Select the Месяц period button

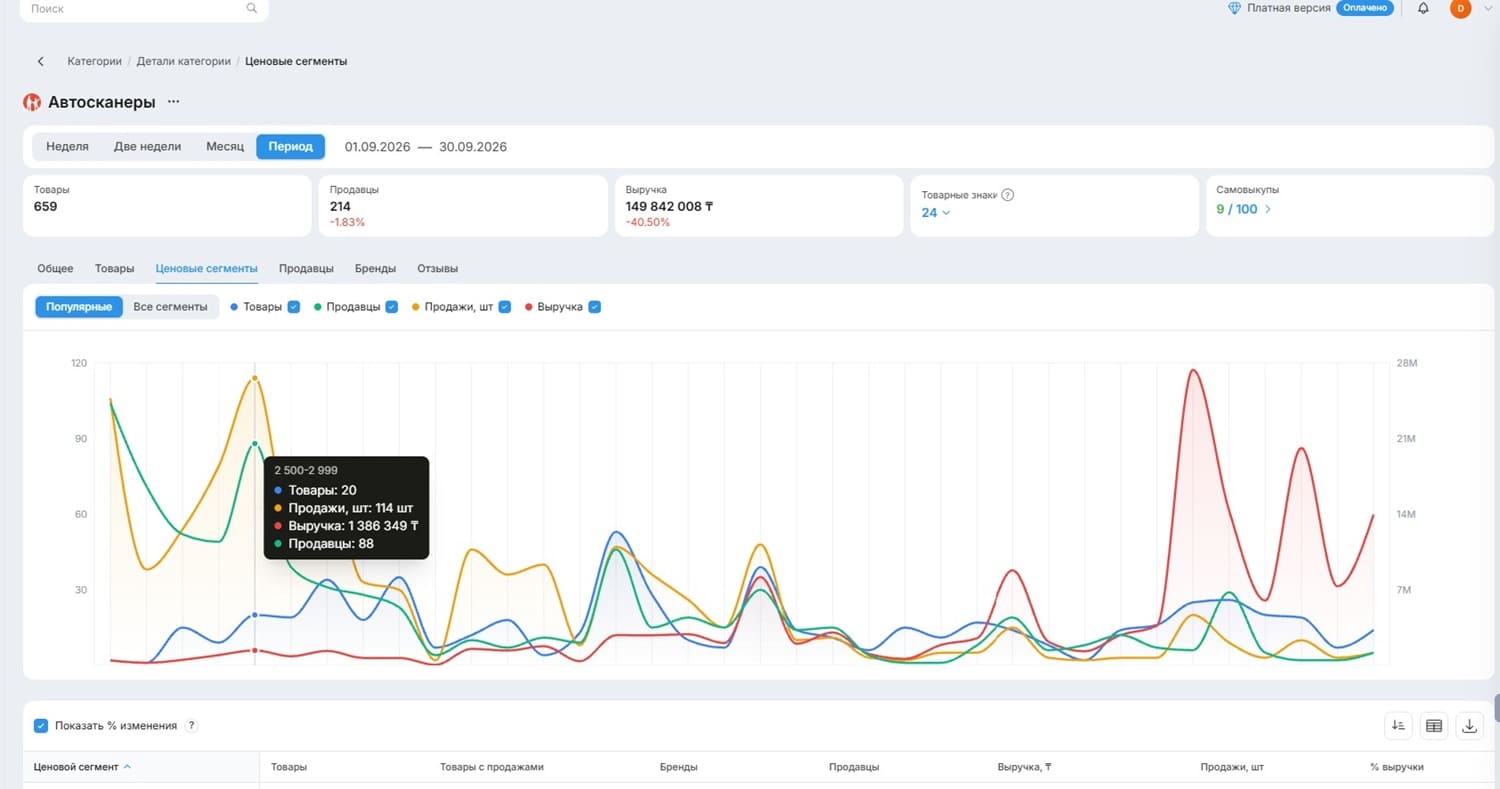[x=225, y=147]
